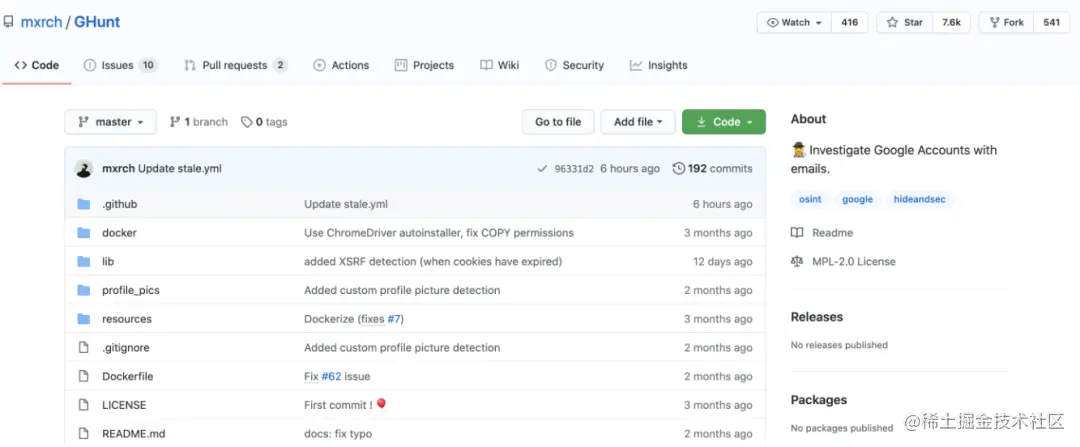The image size is (1080, 447).
Task: Open the lib folder
Action: point(108,262)
